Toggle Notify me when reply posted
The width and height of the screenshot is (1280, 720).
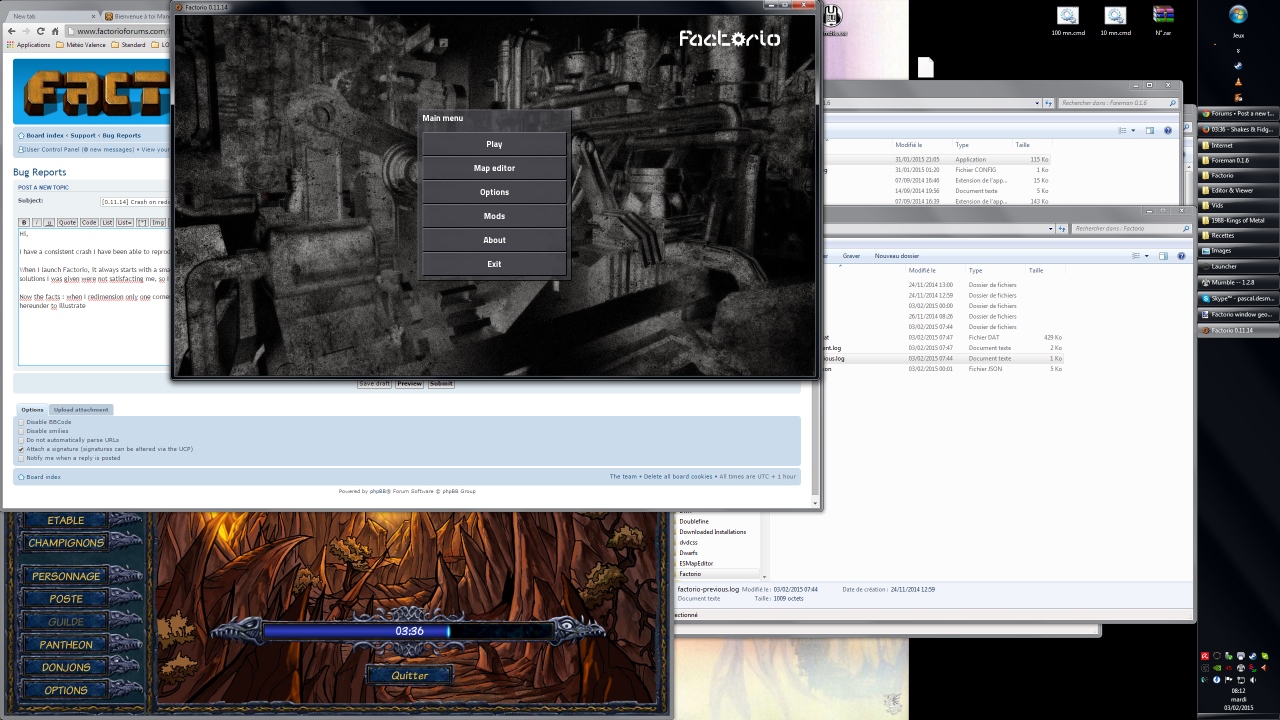coord(21,458)
